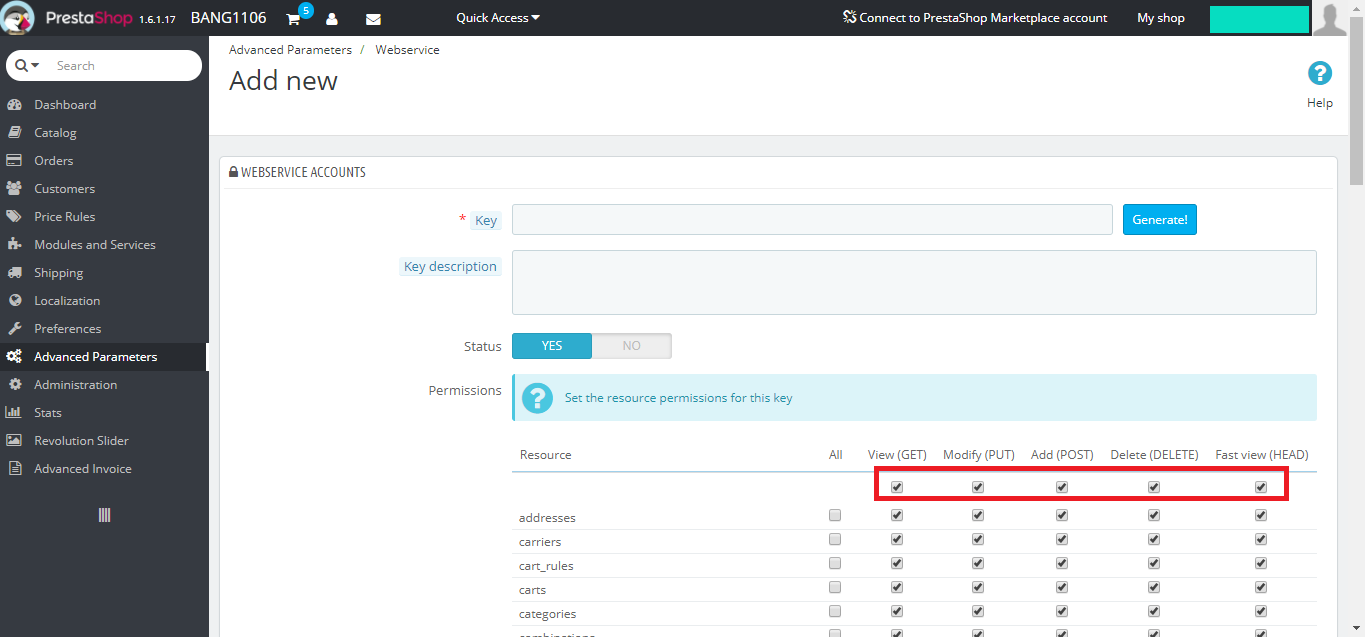
Task: Set Status toggle to NO
Action: pyautogui.click(x=631, y=346)
